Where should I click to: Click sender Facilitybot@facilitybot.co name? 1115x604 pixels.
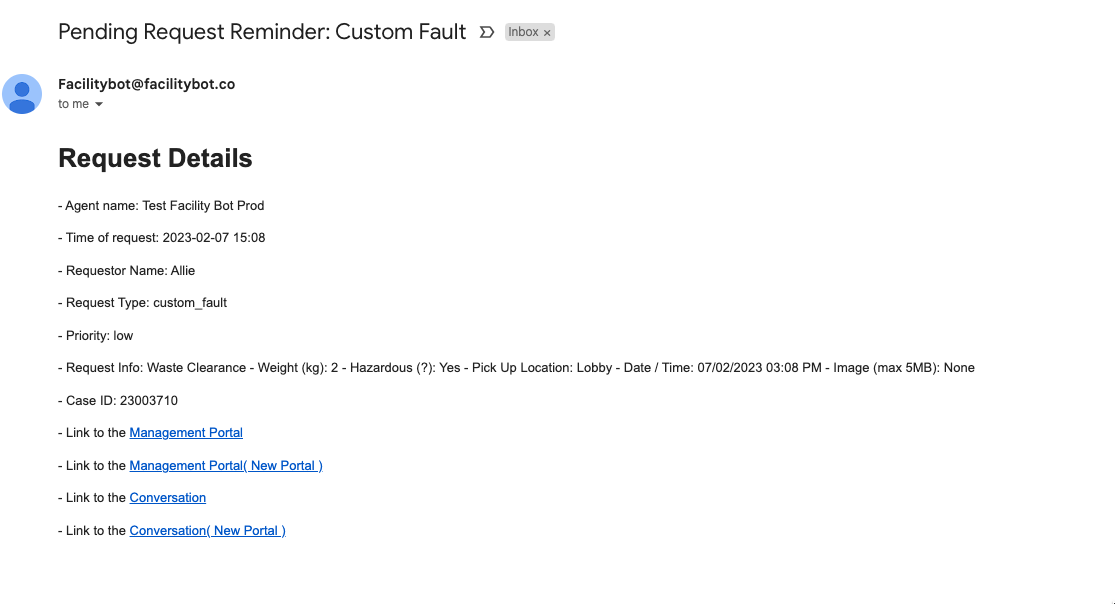point(146,84)
